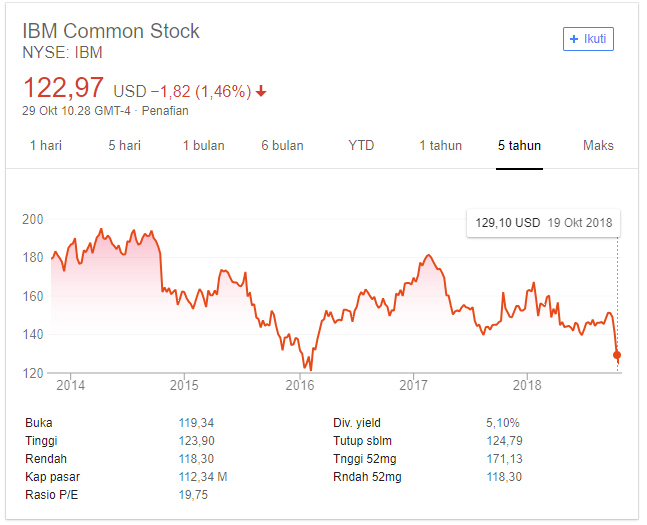647x525 pixels.
Task: Show the 6 bulan chart
Action: click(282, 146)
